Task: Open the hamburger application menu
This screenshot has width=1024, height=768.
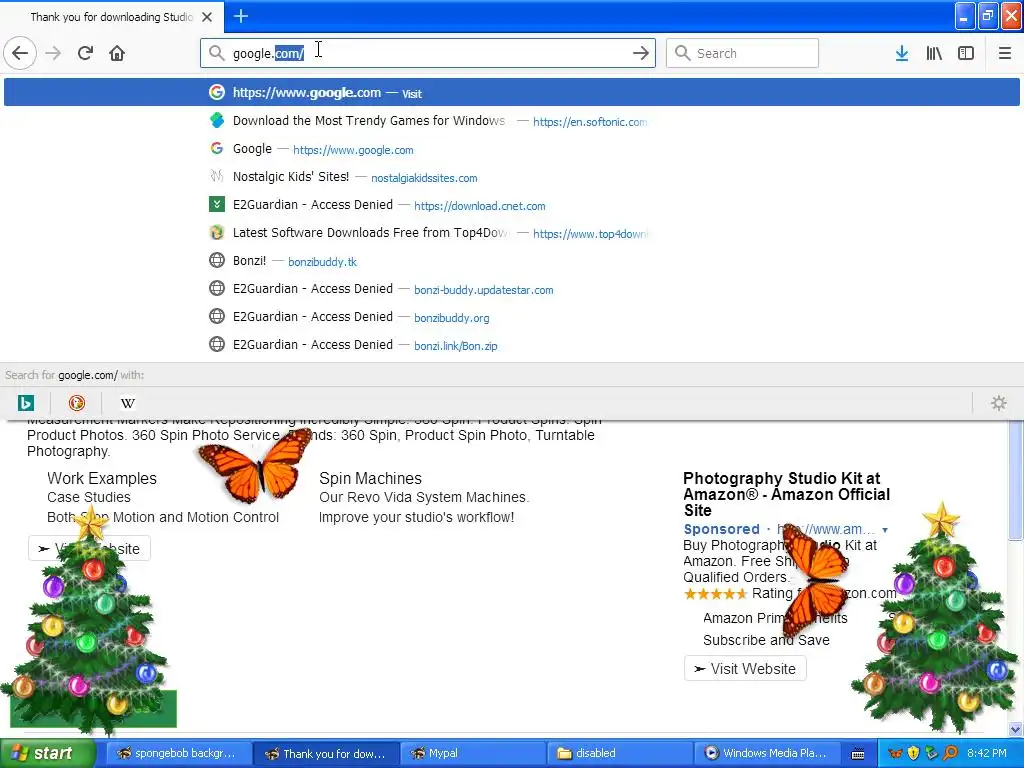Action: click(1004, 53)
